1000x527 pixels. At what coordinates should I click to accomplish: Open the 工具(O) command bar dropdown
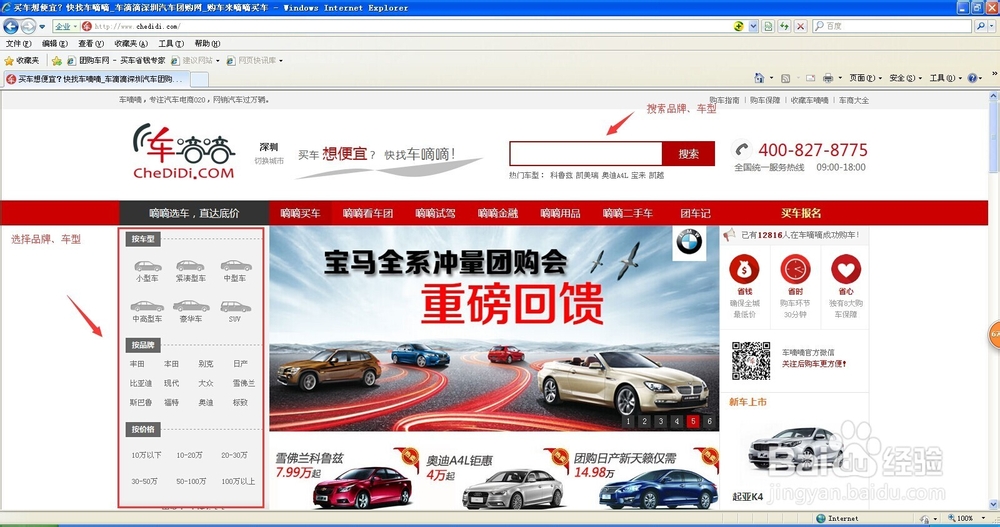(946, 78)
